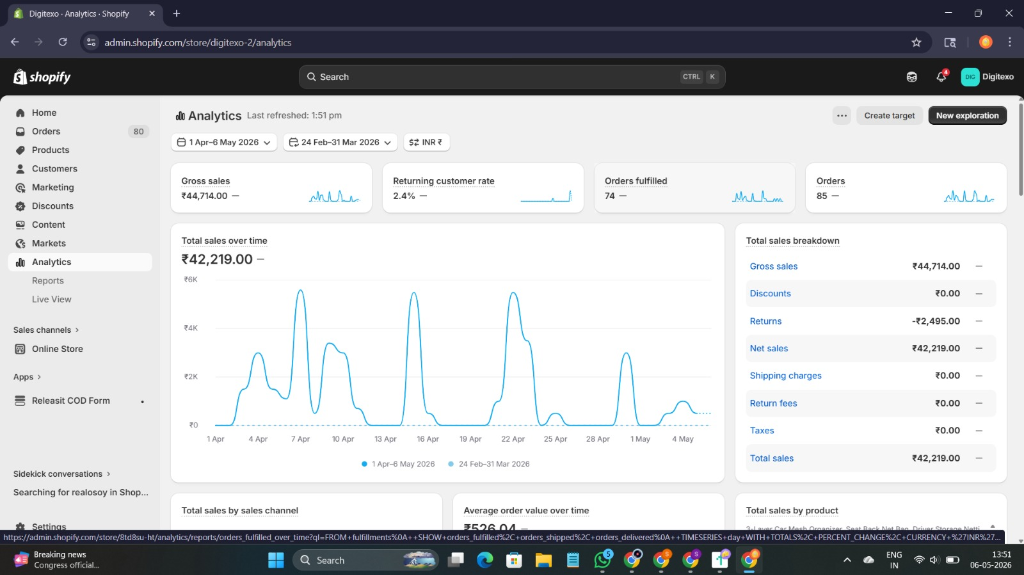Open the Sidekick assistant icon in top bar
This screenshot has height=575, width=1024.
coord(912,77)
